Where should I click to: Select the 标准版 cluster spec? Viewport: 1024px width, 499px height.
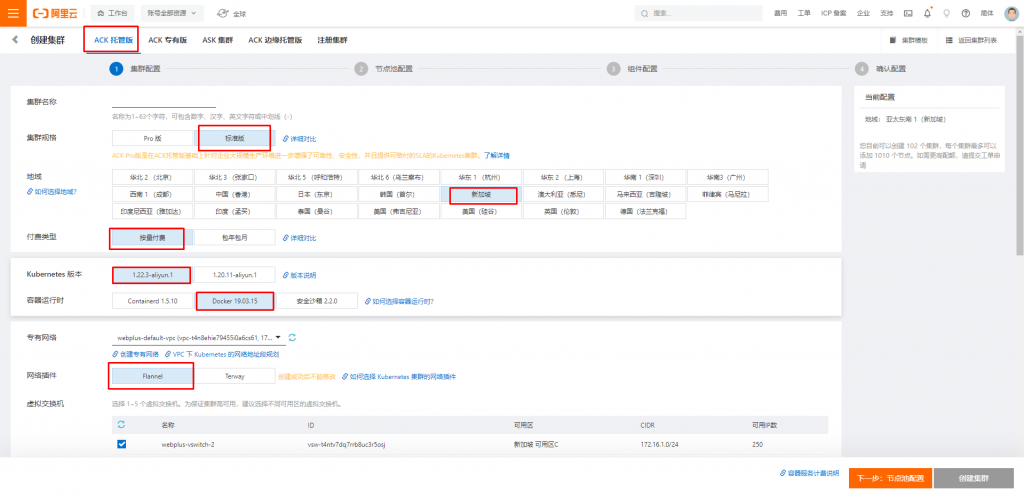coord(233,138)
